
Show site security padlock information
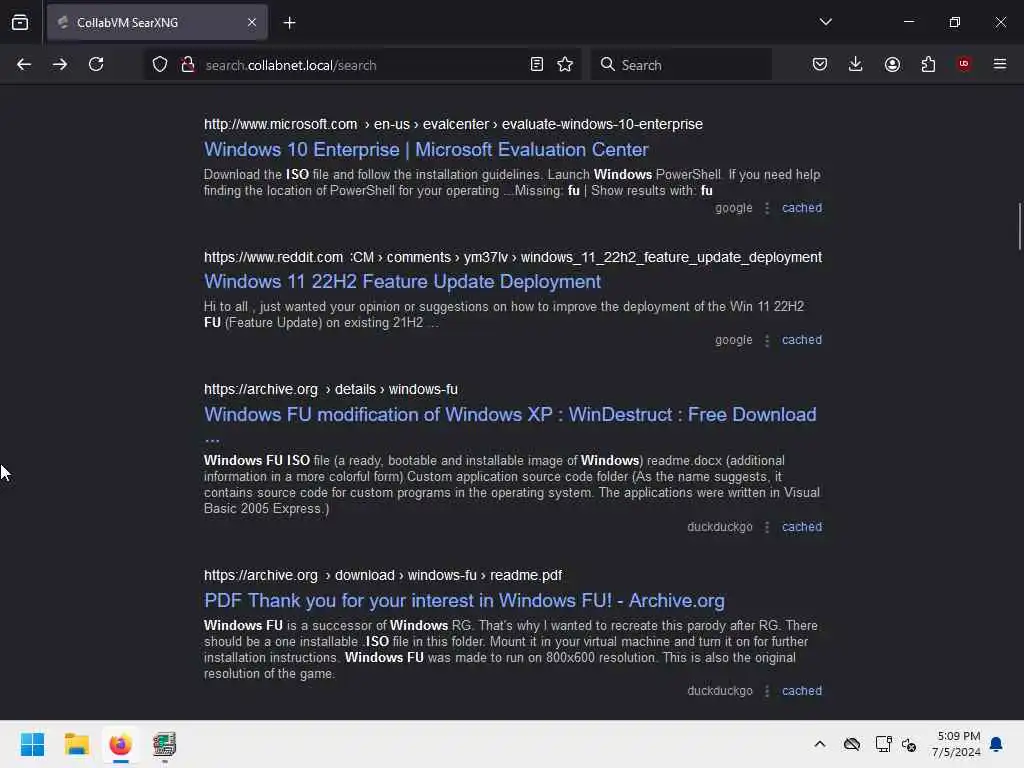tap(188, 64)
